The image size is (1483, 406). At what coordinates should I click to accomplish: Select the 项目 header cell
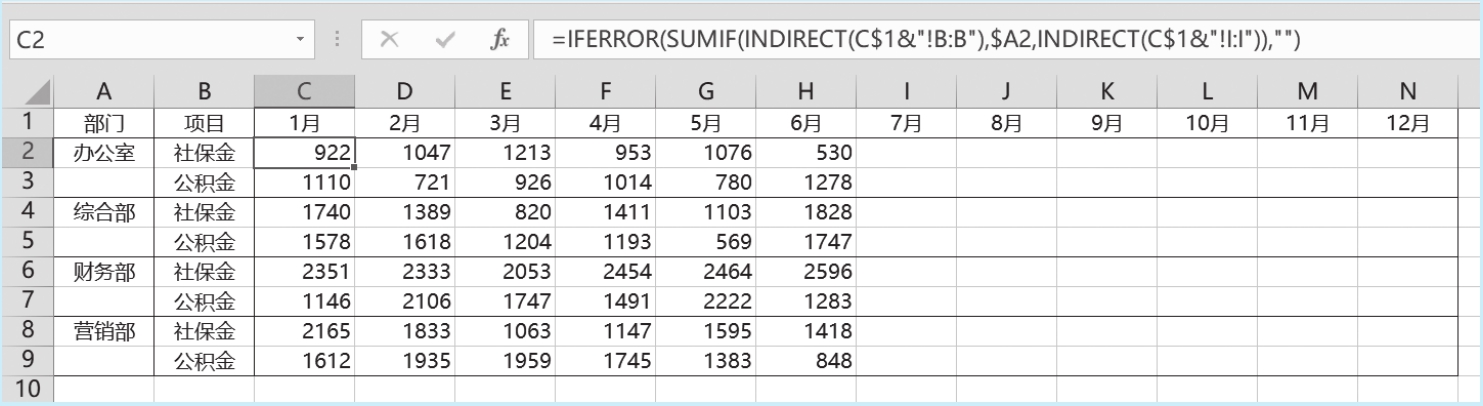click(204, 123)
